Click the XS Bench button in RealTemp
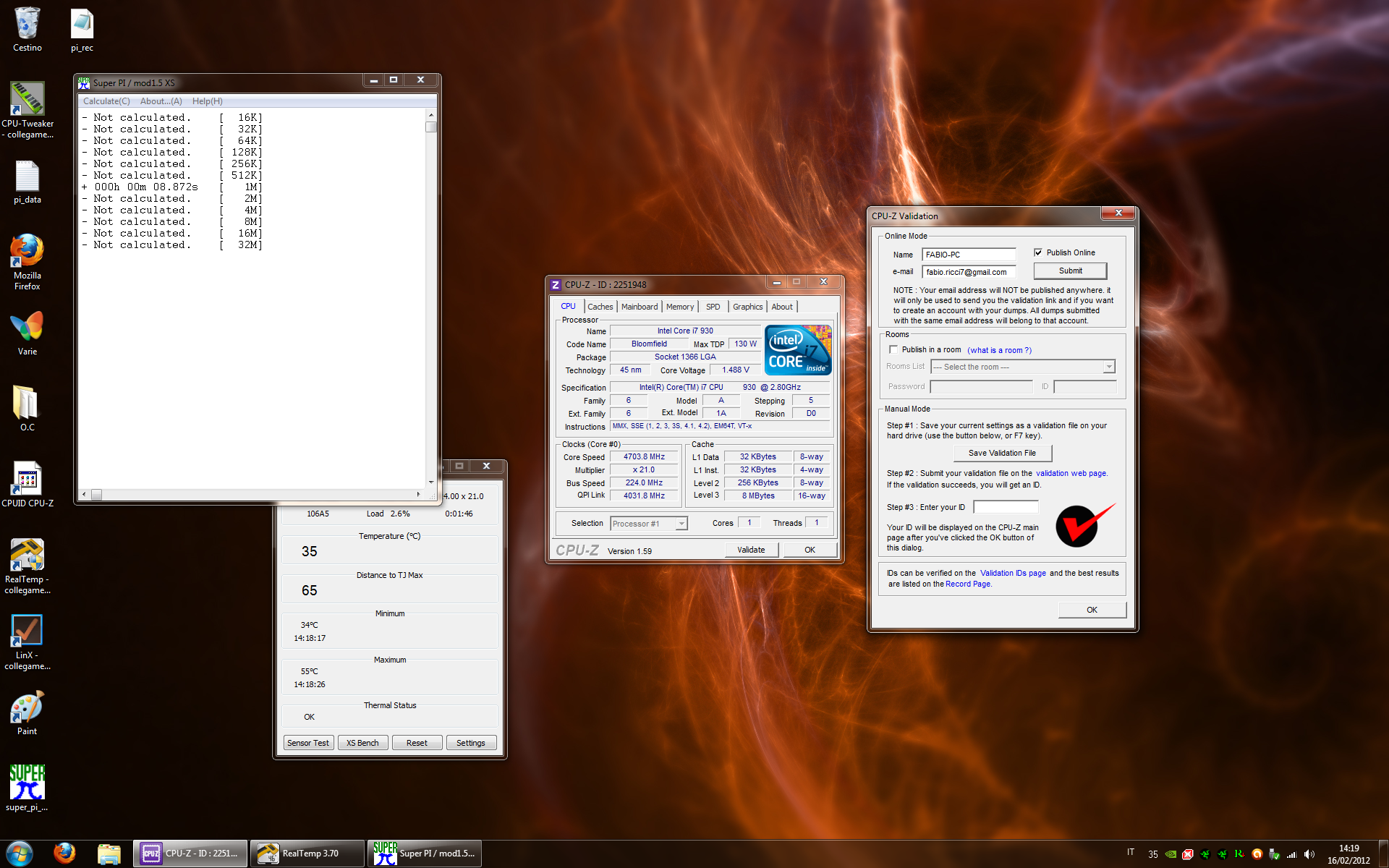 coord(362,743)
